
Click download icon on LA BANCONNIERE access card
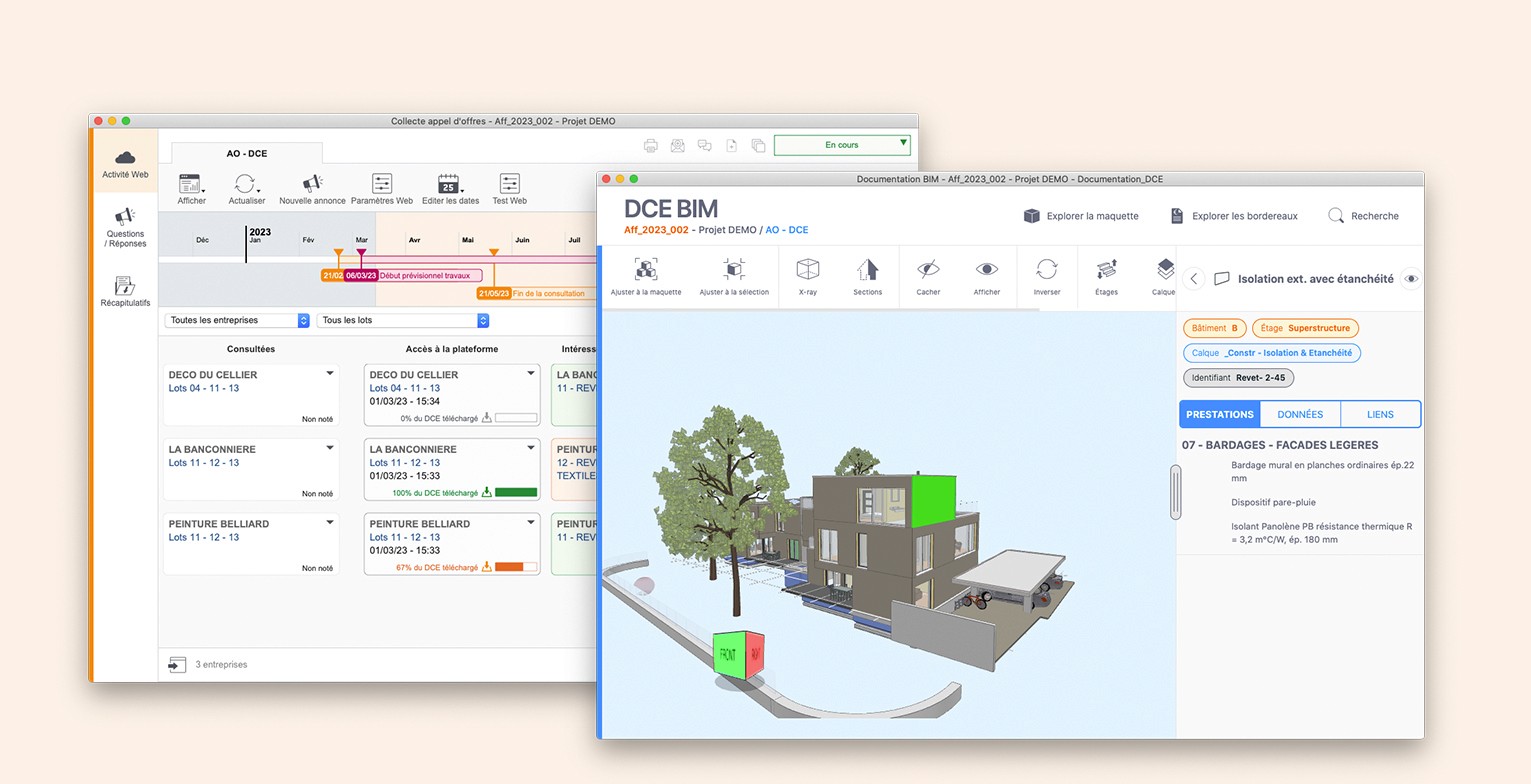coord(487,492)
